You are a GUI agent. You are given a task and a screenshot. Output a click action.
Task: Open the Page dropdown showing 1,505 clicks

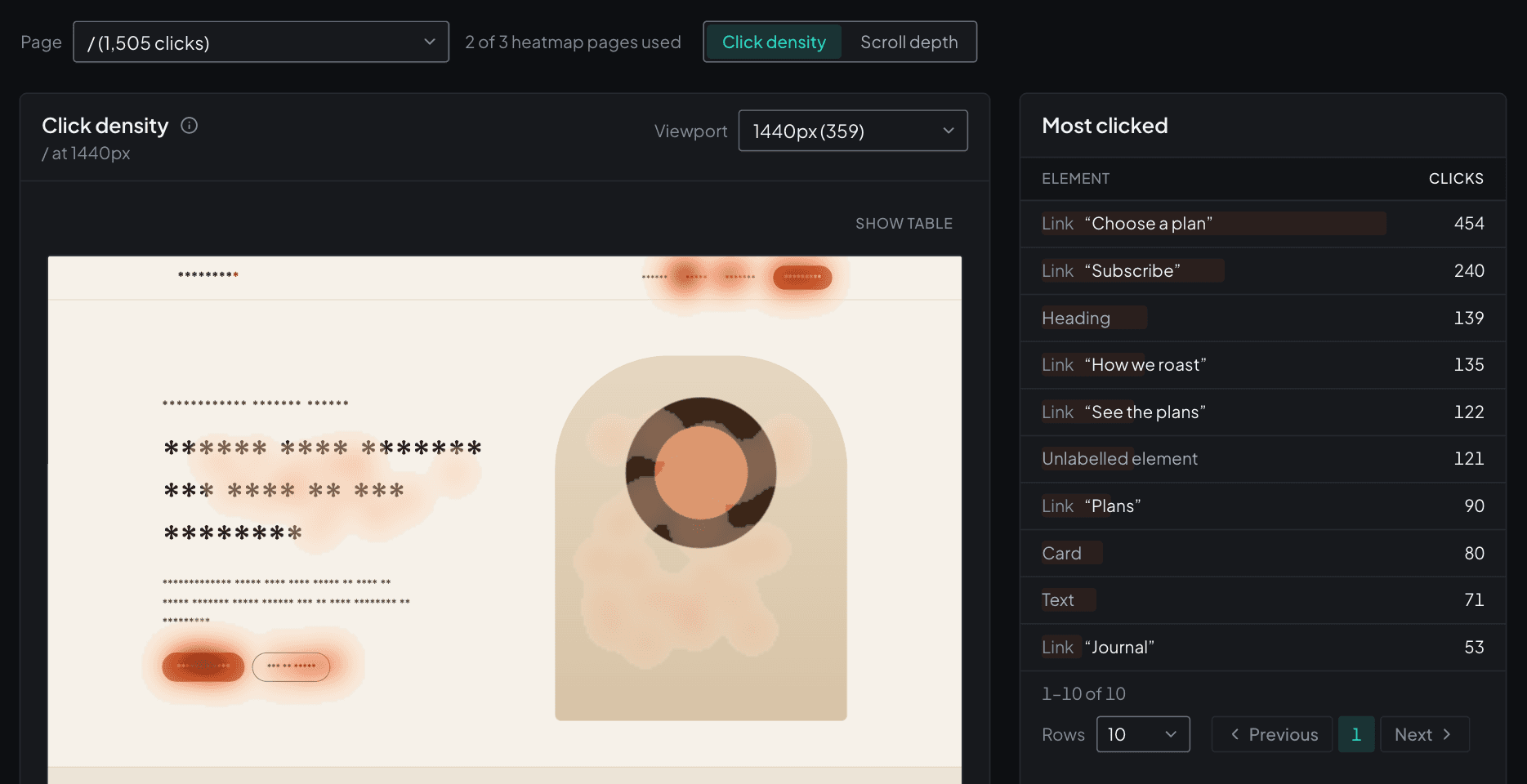261,42
